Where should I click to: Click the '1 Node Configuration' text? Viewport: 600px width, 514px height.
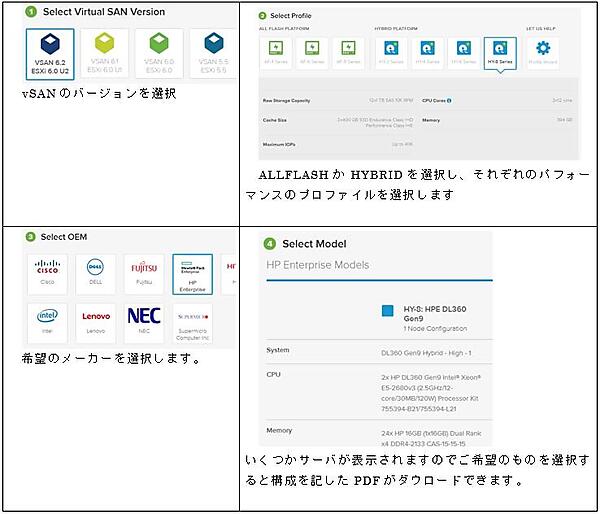point(435,328)
